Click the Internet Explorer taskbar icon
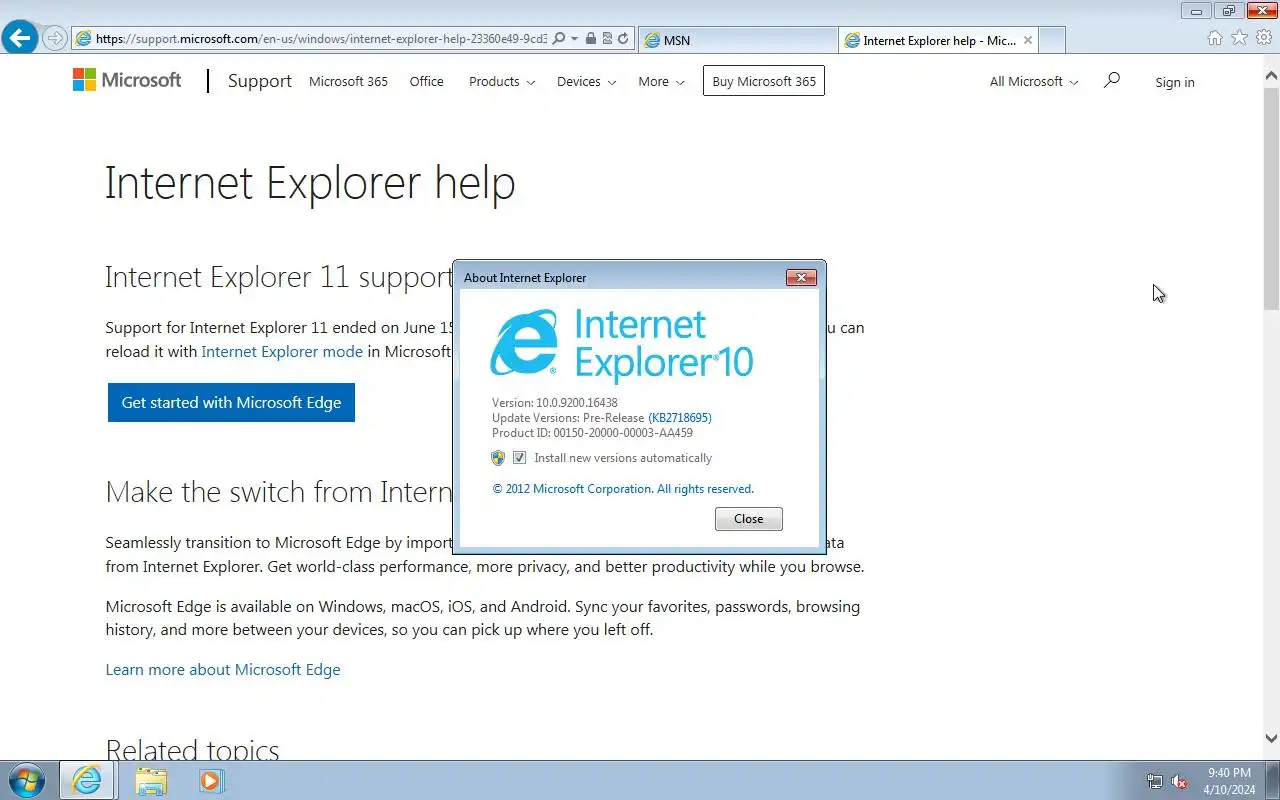The image size is (1280, 800). 87,780
